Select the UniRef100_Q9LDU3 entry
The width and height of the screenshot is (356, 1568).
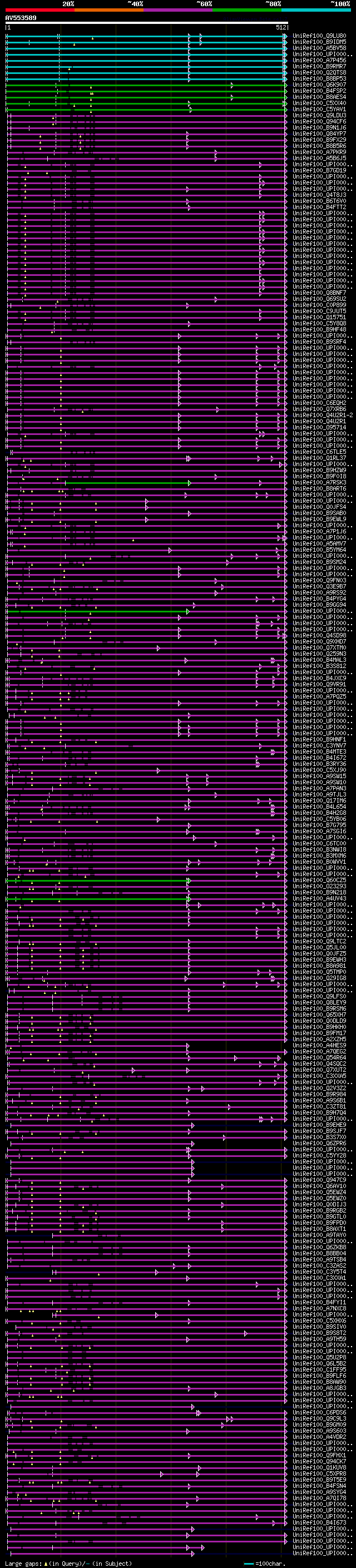(x=319, y=116)
